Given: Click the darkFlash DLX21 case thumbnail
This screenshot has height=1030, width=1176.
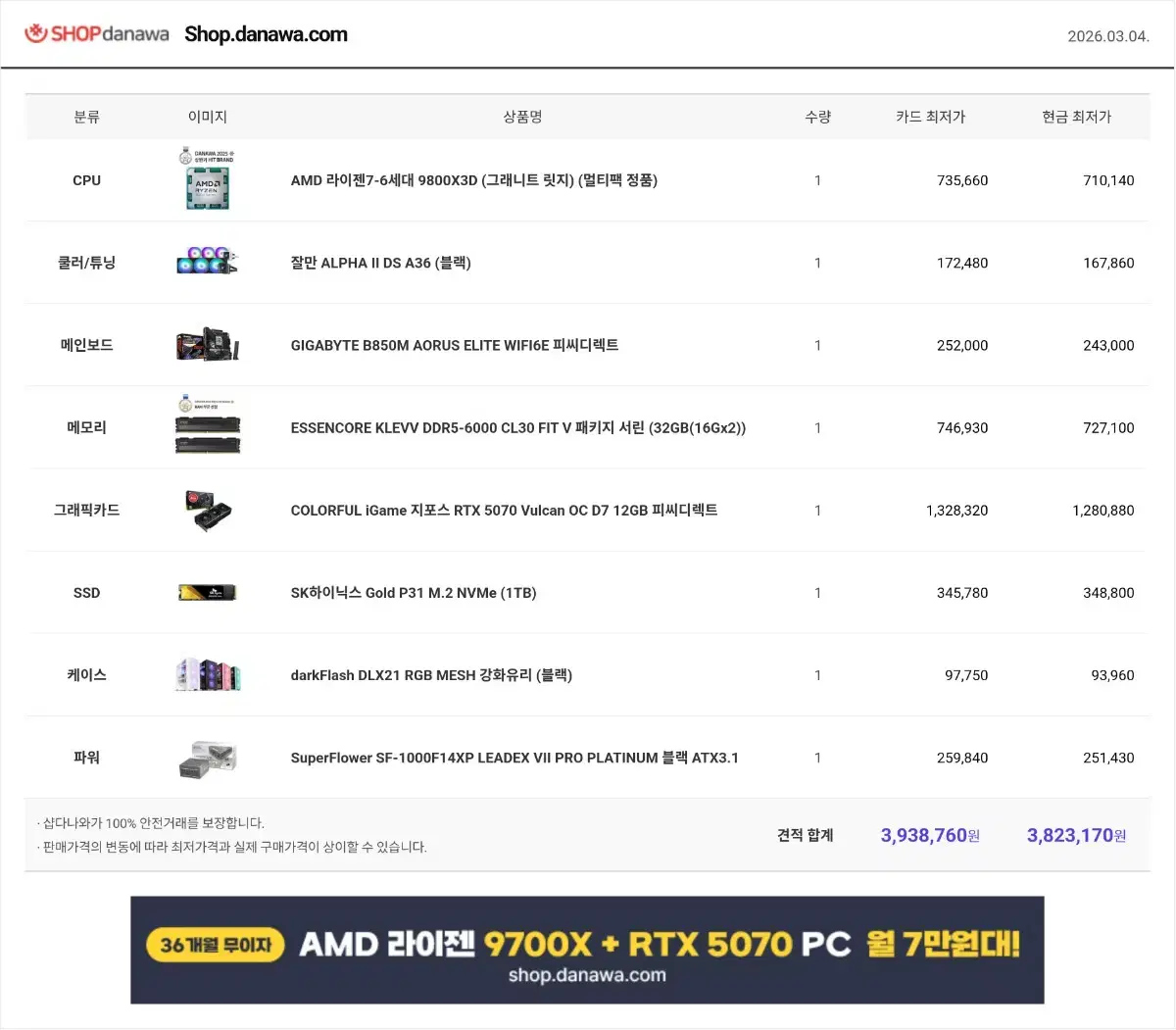Looking at the screenshot, I should [x=207, y=674].
